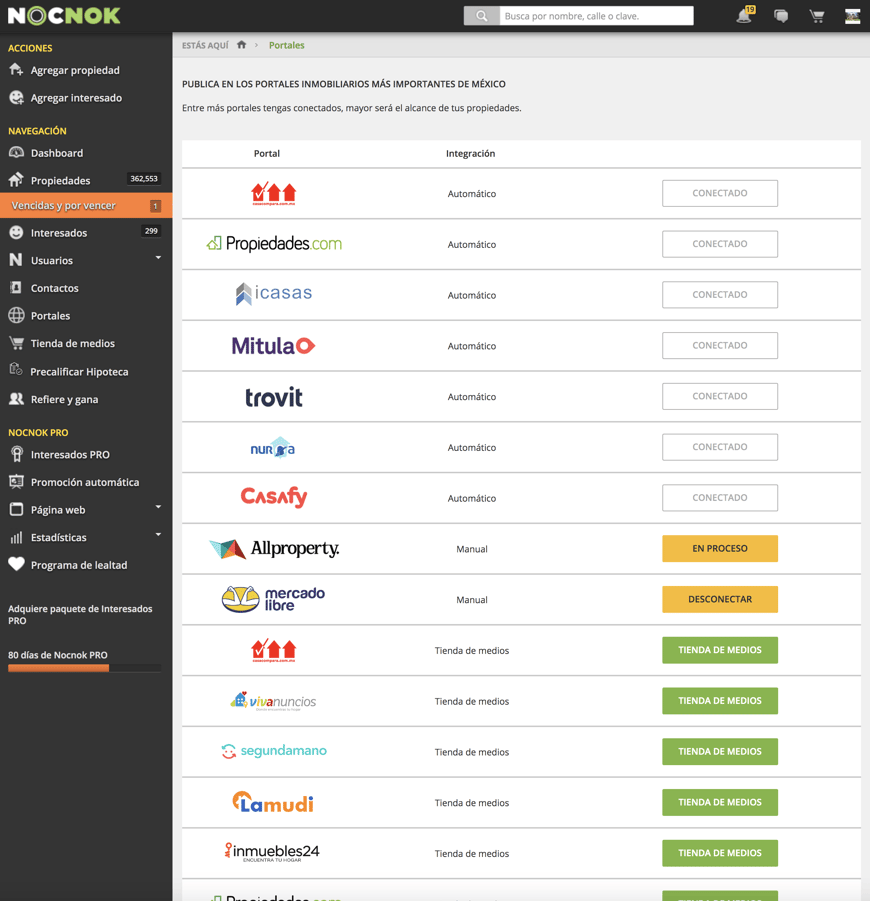Screen dimensions: 870x901
Task: Click the Propiedades 362,553 count badge
Action: (x=144, y=179)
